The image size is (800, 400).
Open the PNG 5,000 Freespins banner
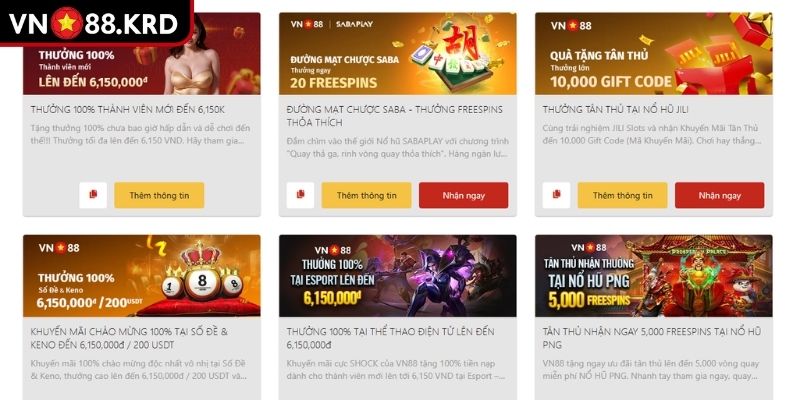click(x=654, y=276)
